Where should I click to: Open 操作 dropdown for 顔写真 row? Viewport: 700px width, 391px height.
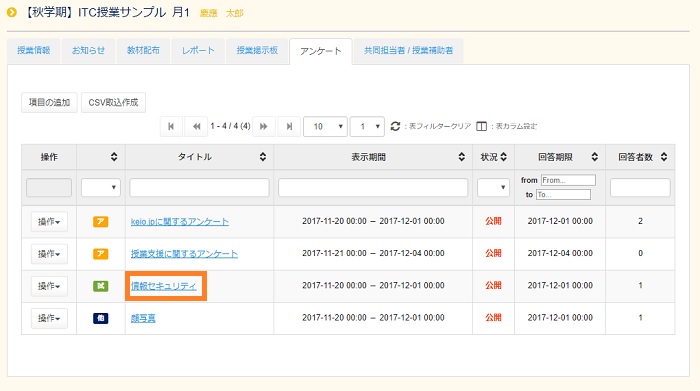tap(49, 318)
